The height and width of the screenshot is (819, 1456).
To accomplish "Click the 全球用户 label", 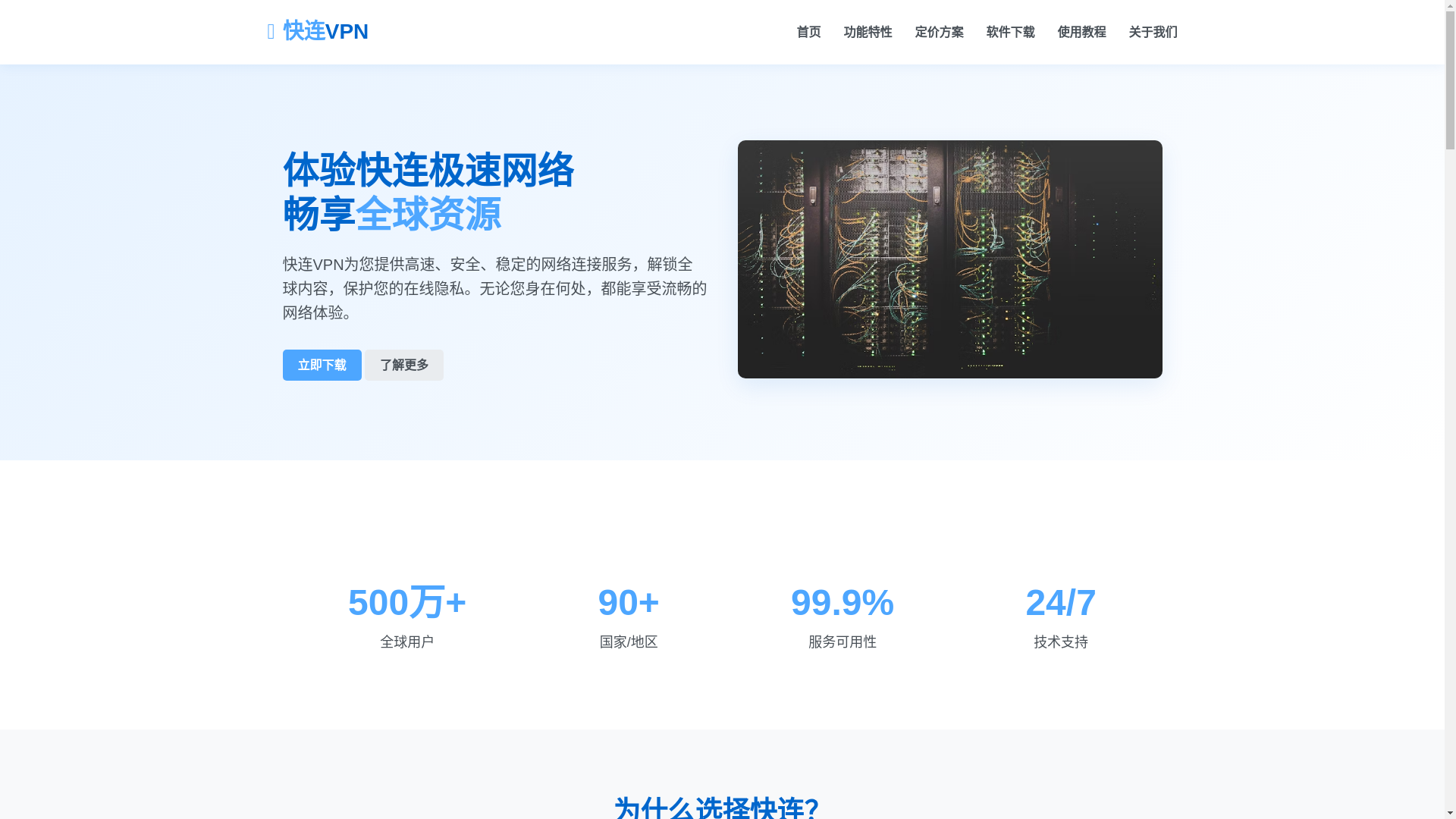I will tap(407, 642).
